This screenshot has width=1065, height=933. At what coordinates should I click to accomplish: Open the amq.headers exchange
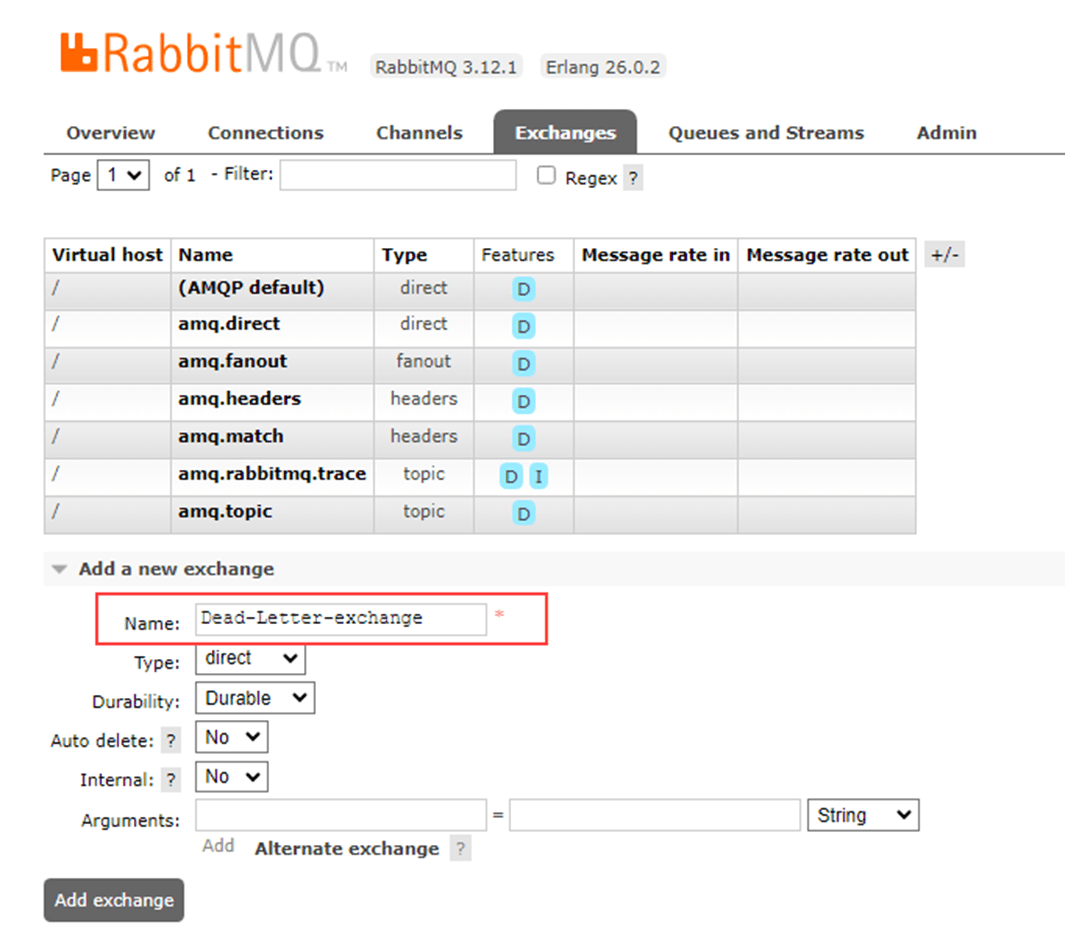click(x=239, y=399)
